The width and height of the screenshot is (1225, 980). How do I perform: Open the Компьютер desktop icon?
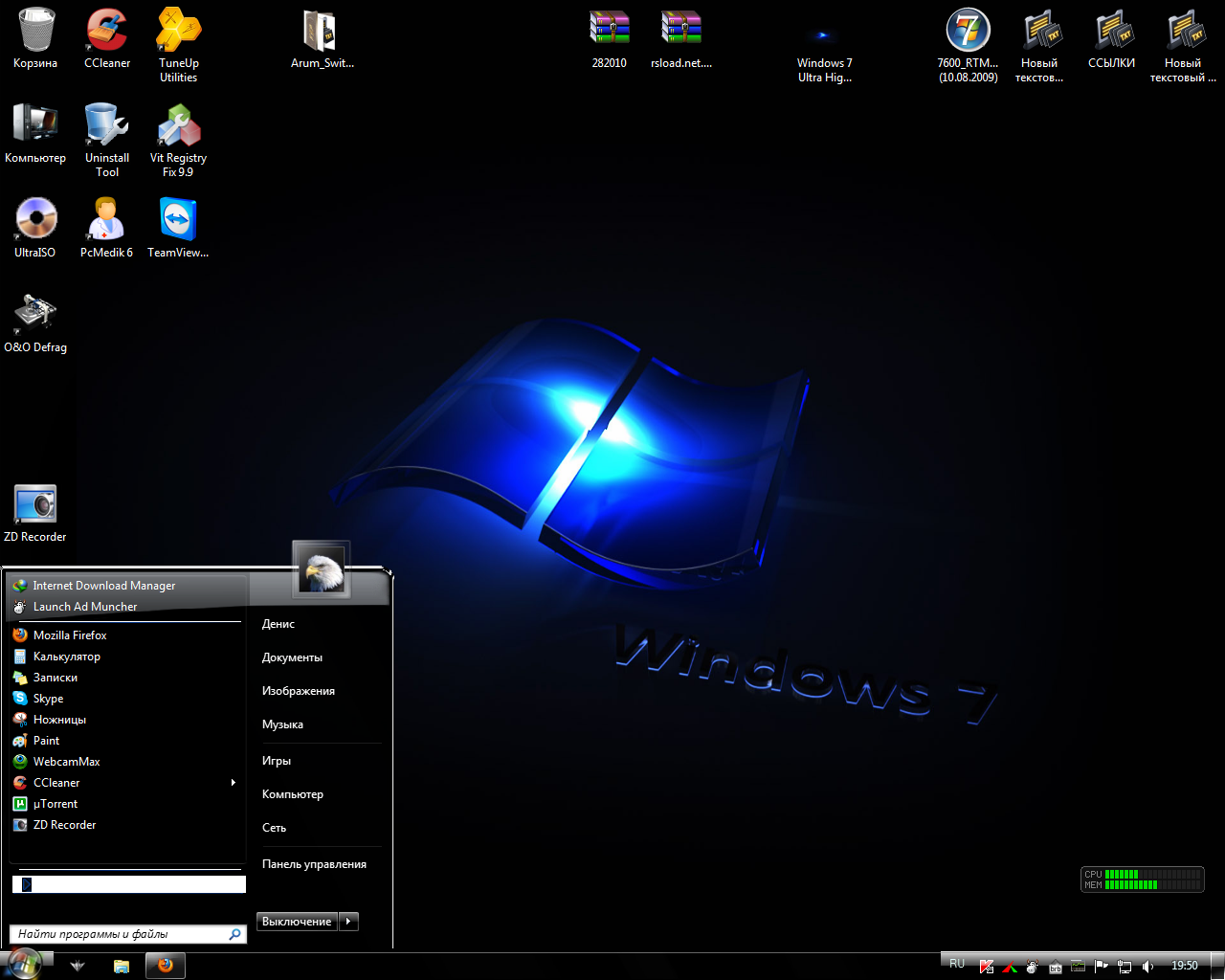tap(35, 133)
